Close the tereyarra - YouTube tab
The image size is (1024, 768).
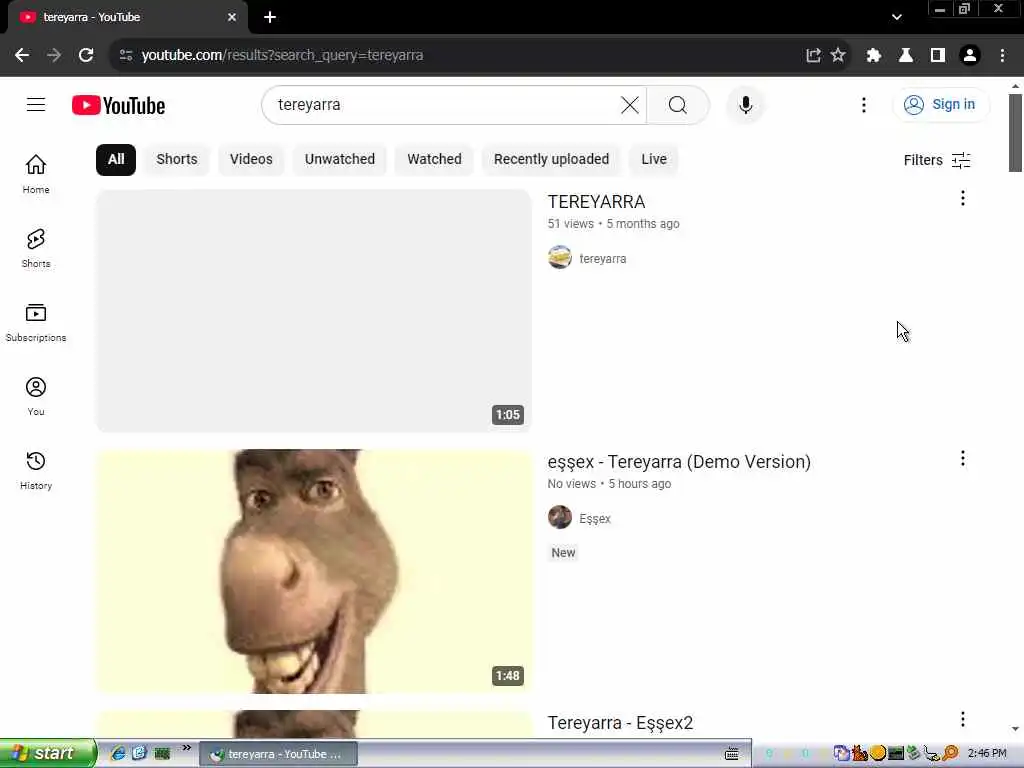point(232,17)
